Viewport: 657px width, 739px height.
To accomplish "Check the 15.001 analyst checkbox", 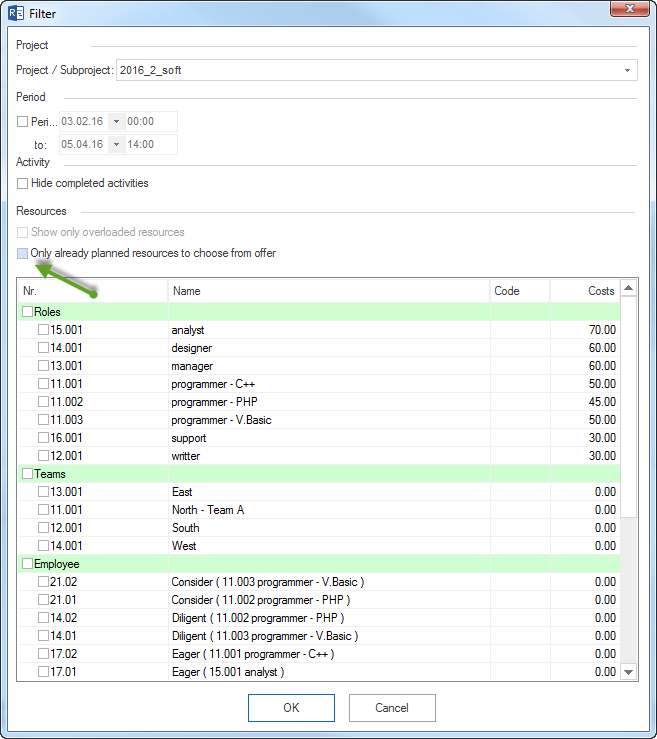I will click(43, 329).
